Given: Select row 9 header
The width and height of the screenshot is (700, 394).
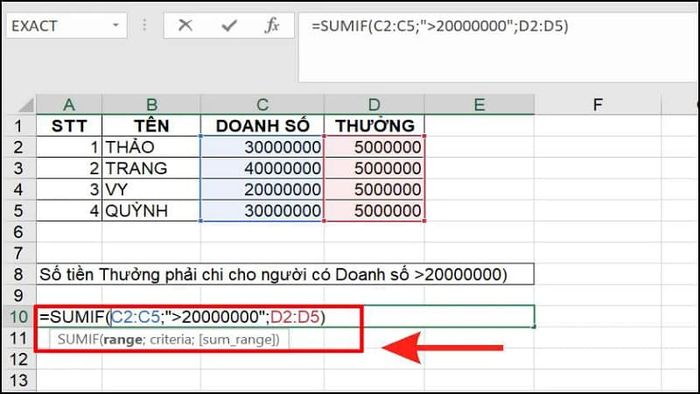Looking at the screenshot, I should tap(18, 295).
